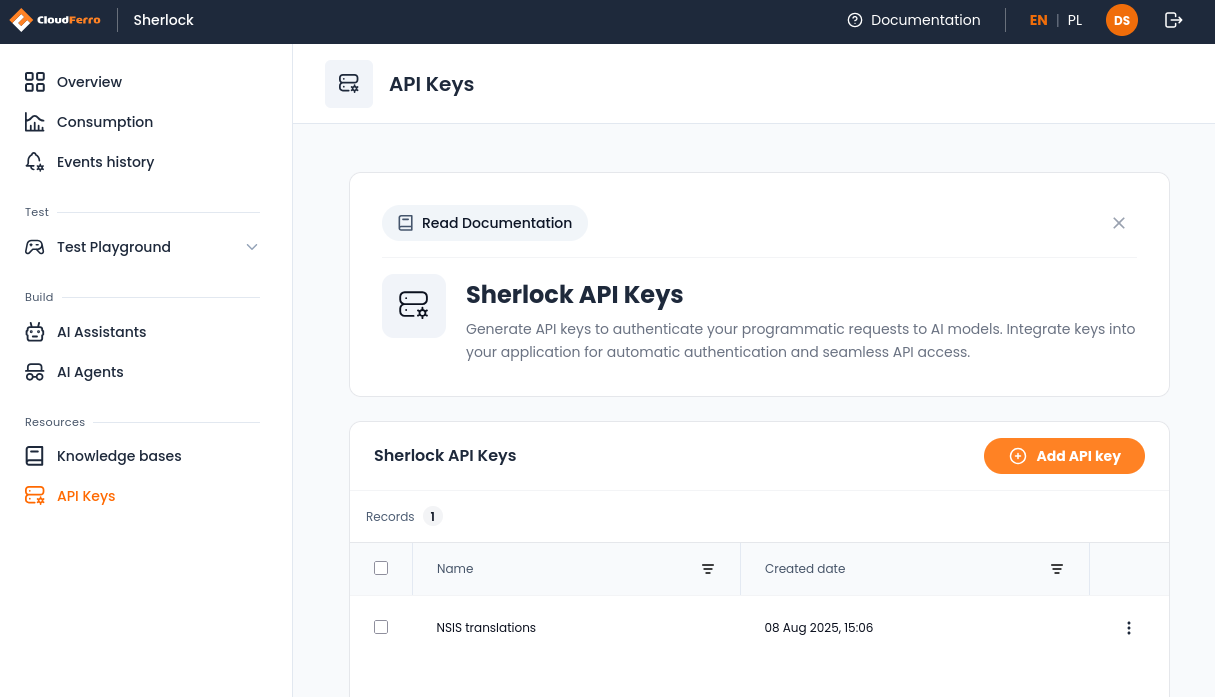Click the Sherlock product name
This screenshot has width=1215, height=697.
[164, 20]
